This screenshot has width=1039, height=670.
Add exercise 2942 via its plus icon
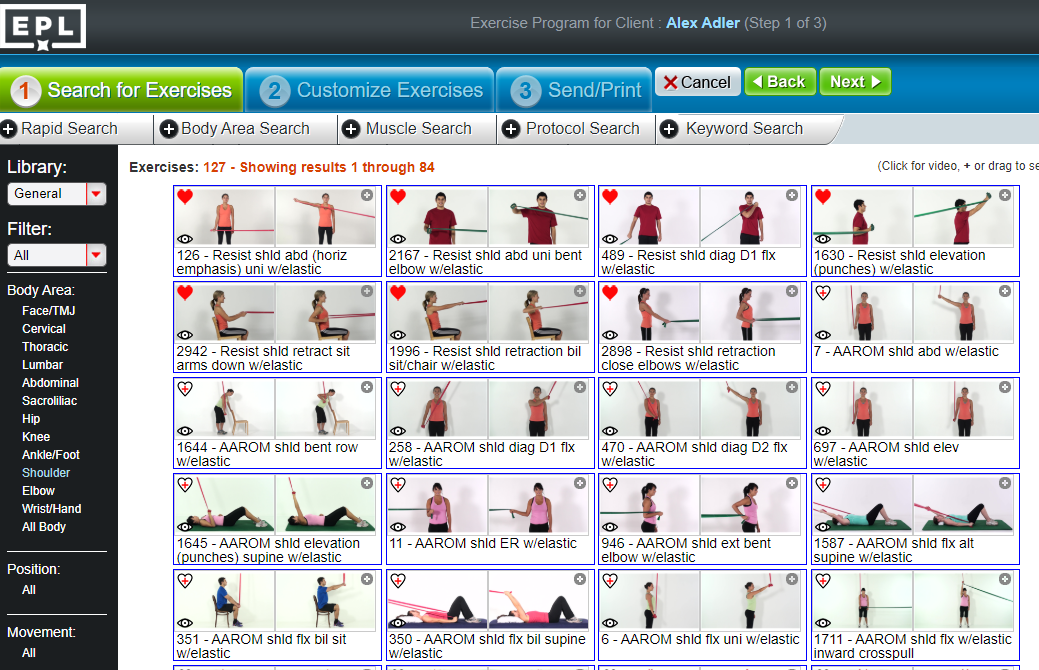click(x=367, y=291)
